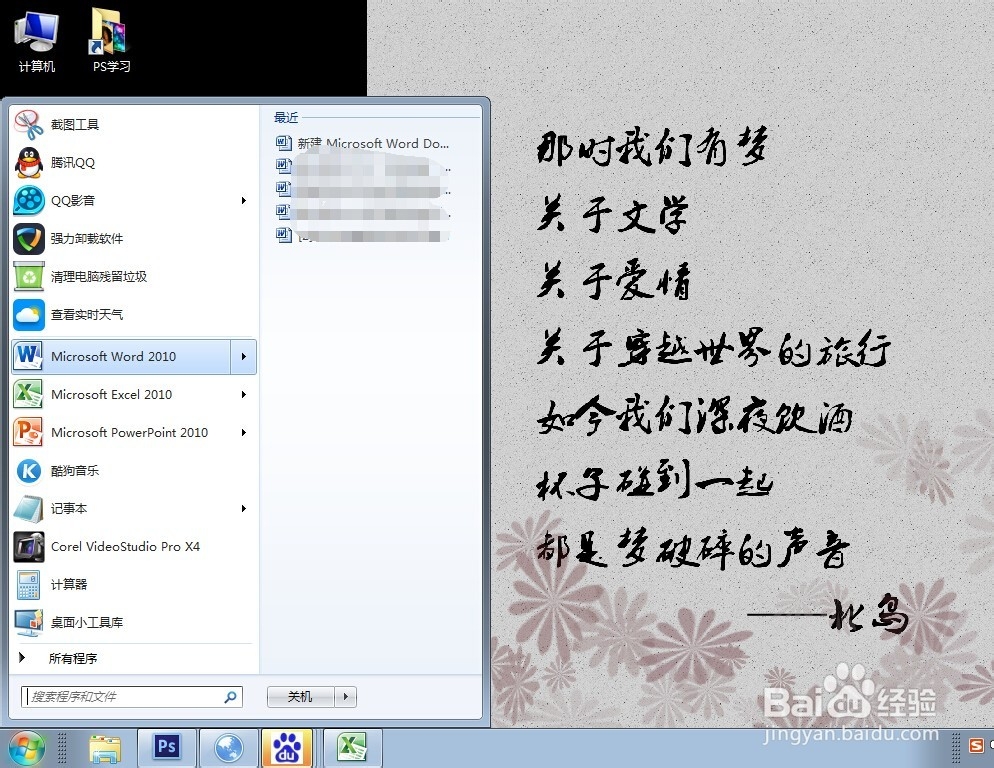Image resolution: width=994 pixels, height=768 pixels.
Task: Open Baidu from the taskbar
Action: coord(287,747)
